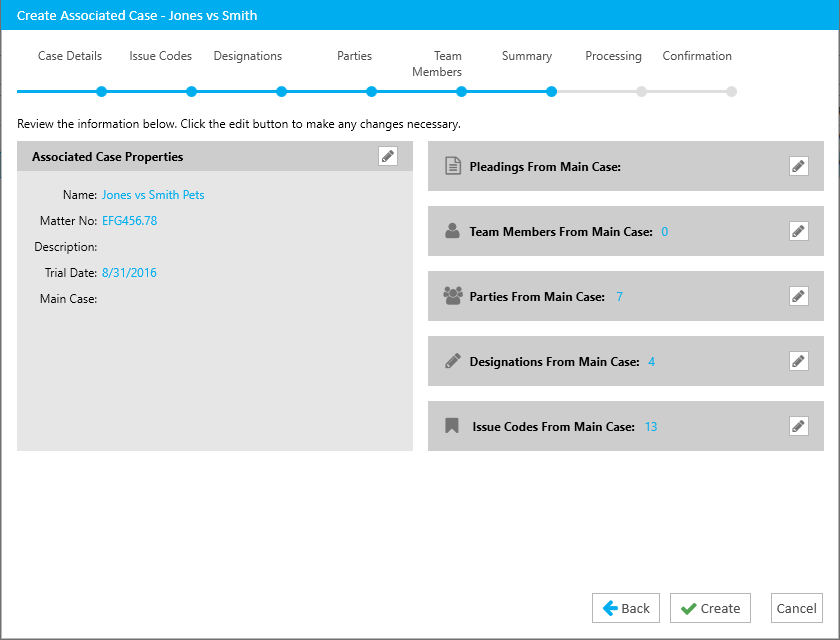Cancel the associated case wizard
The height and width of the screenshot is (640, 840).
click(796, 608)
